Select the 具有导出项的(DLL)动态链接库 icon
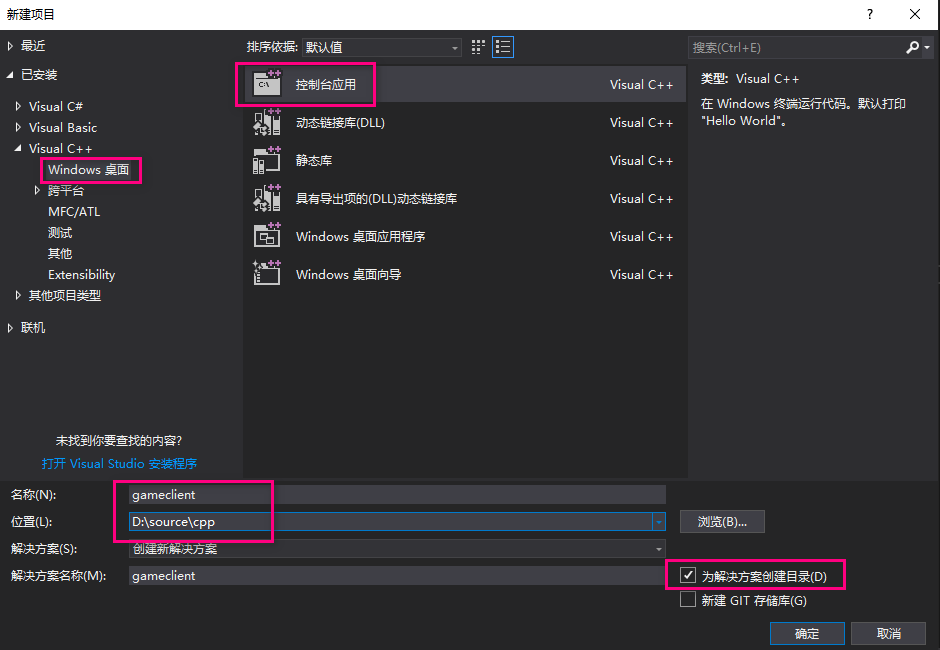This screenshot has width=940, height=650. [267, 198]
